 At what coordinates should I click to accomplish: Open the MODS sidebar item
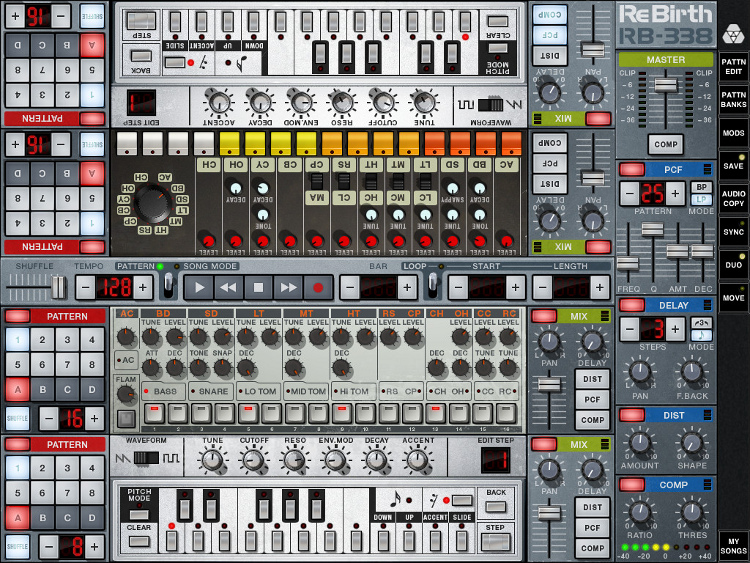tap(733, 133)
